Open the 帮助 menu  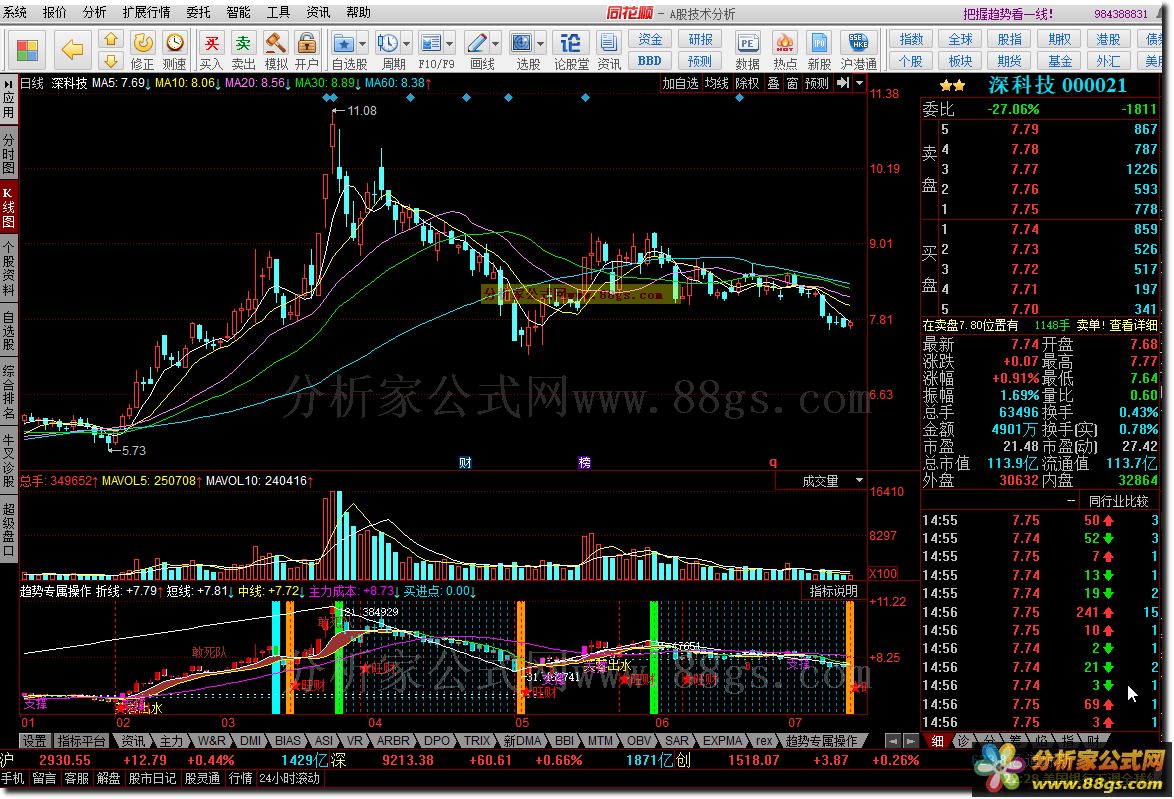358,12
